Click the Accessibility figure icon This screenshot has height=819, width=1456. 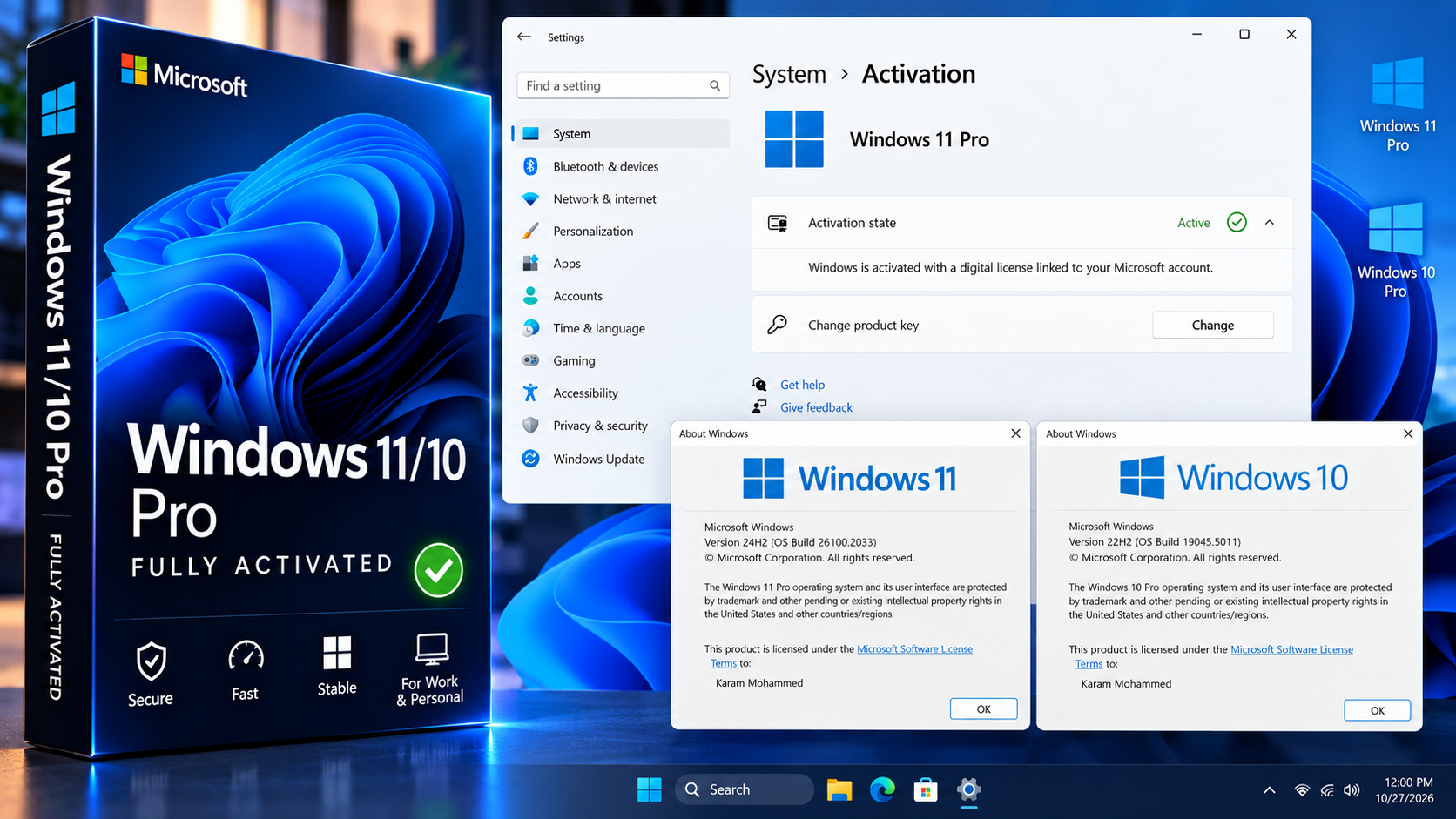530,393
